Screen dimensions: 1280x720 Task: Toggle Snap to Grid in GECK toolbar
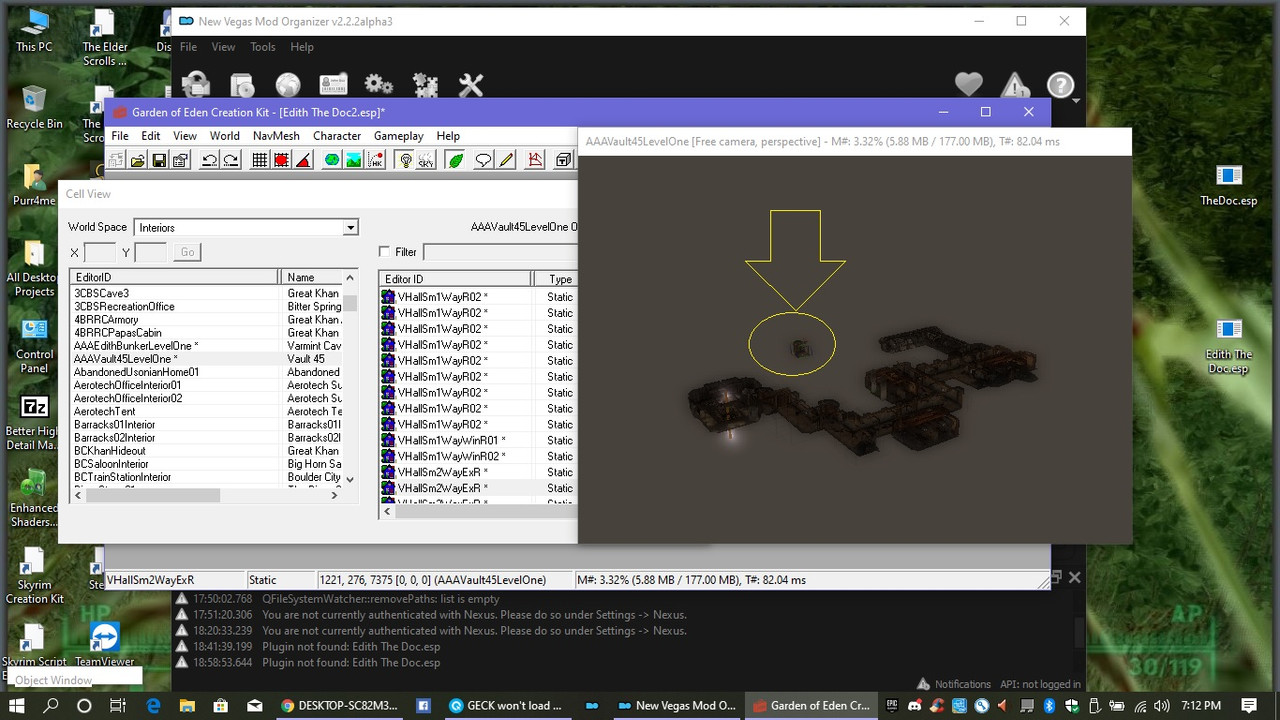point(259,159)
